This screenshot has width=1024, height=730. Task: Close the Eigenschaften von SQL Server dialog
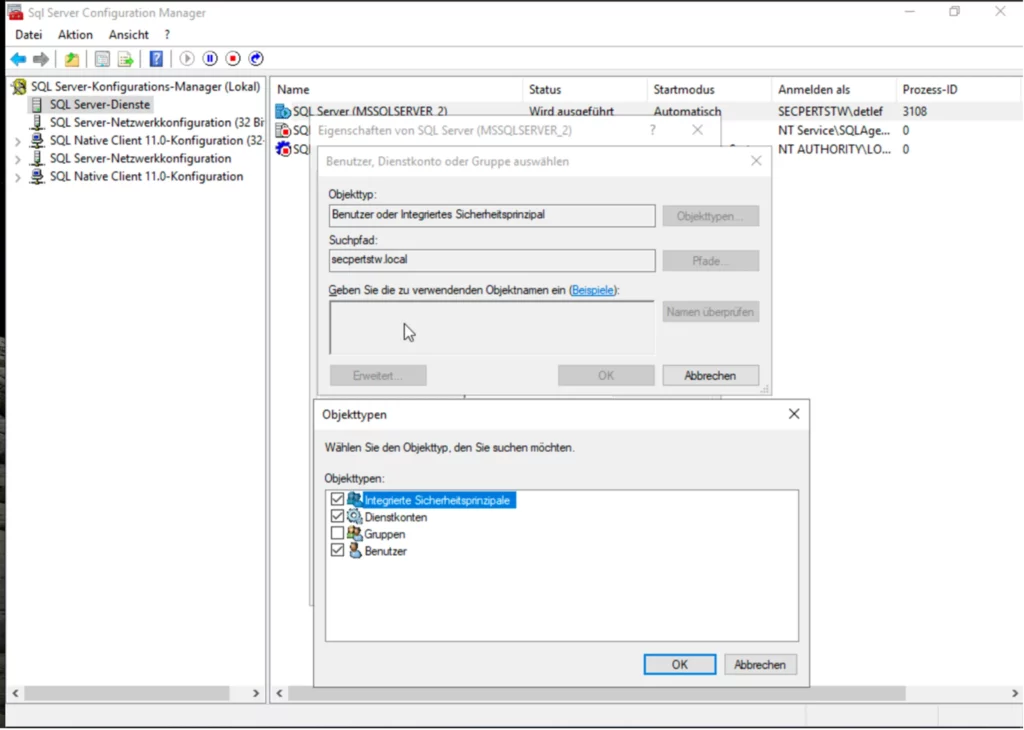[x=697, y=130]
